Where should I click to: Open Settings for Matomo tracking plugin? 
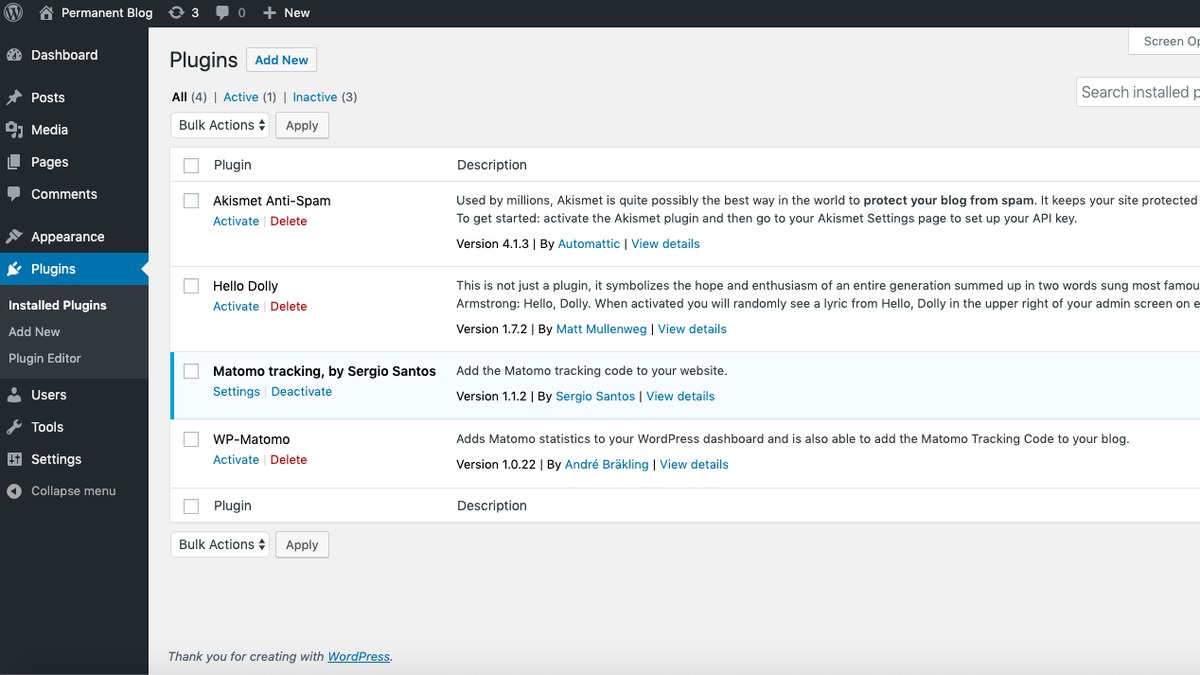coord(236,392)
